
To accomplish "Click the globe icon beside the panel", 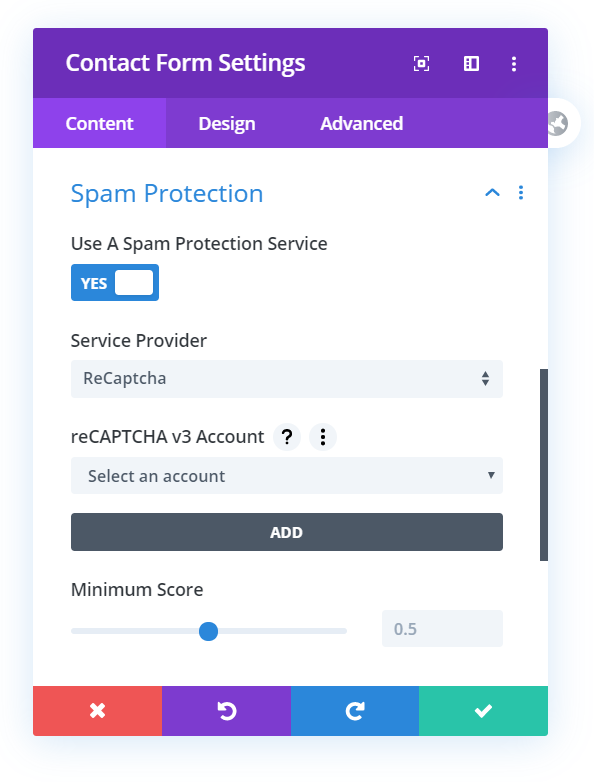I will pyautogui.click(x=558, y=123).
